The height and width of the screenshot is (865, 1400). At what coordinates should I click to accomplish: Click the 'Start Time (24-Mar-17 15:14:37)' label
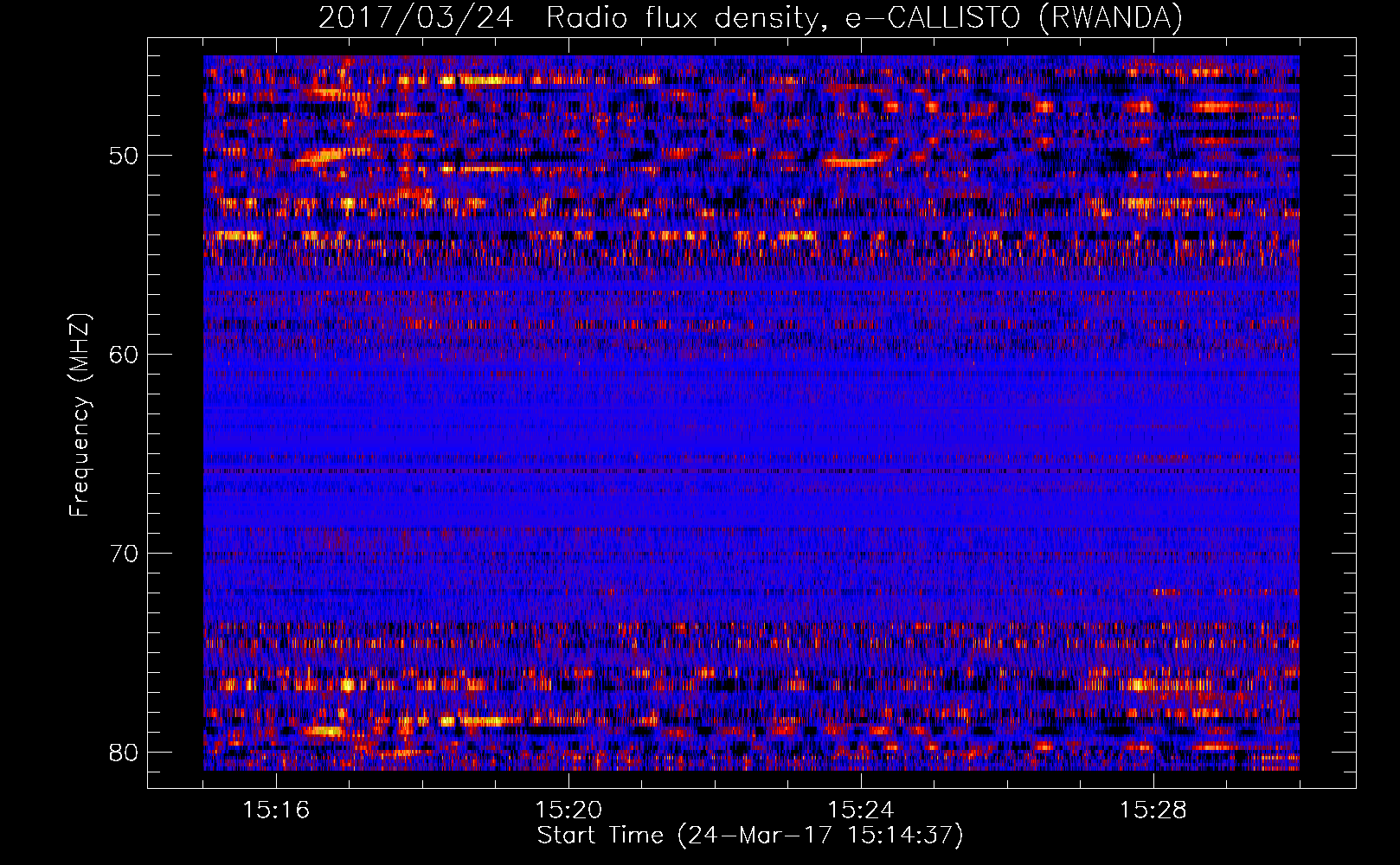tap(750, 836)
